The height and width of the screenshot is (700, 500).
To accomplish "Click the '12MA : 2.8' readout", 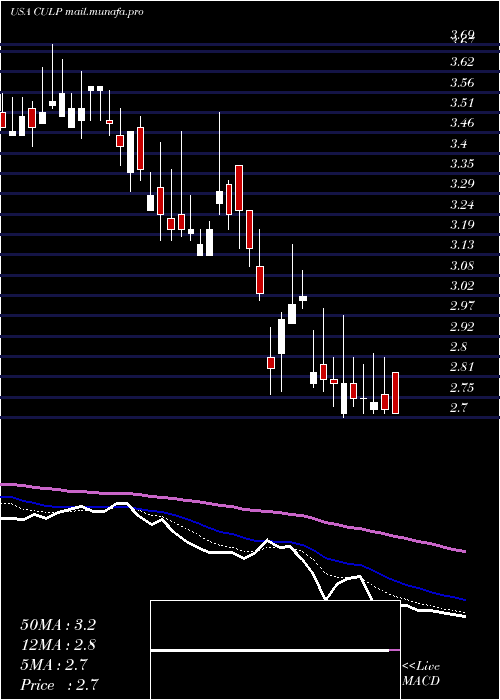I will [x=58, y=645].
